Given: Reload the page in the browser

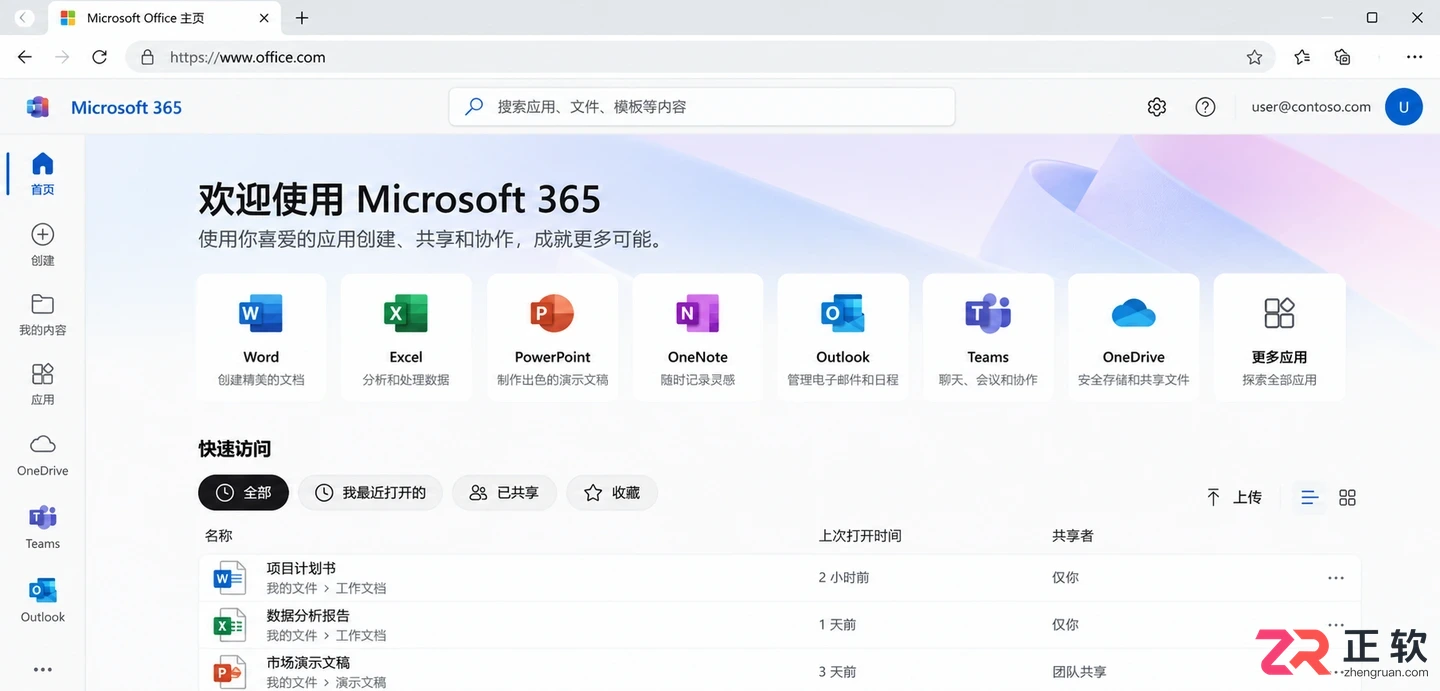Looking at the screenshot, I should (x=99, y=57).
